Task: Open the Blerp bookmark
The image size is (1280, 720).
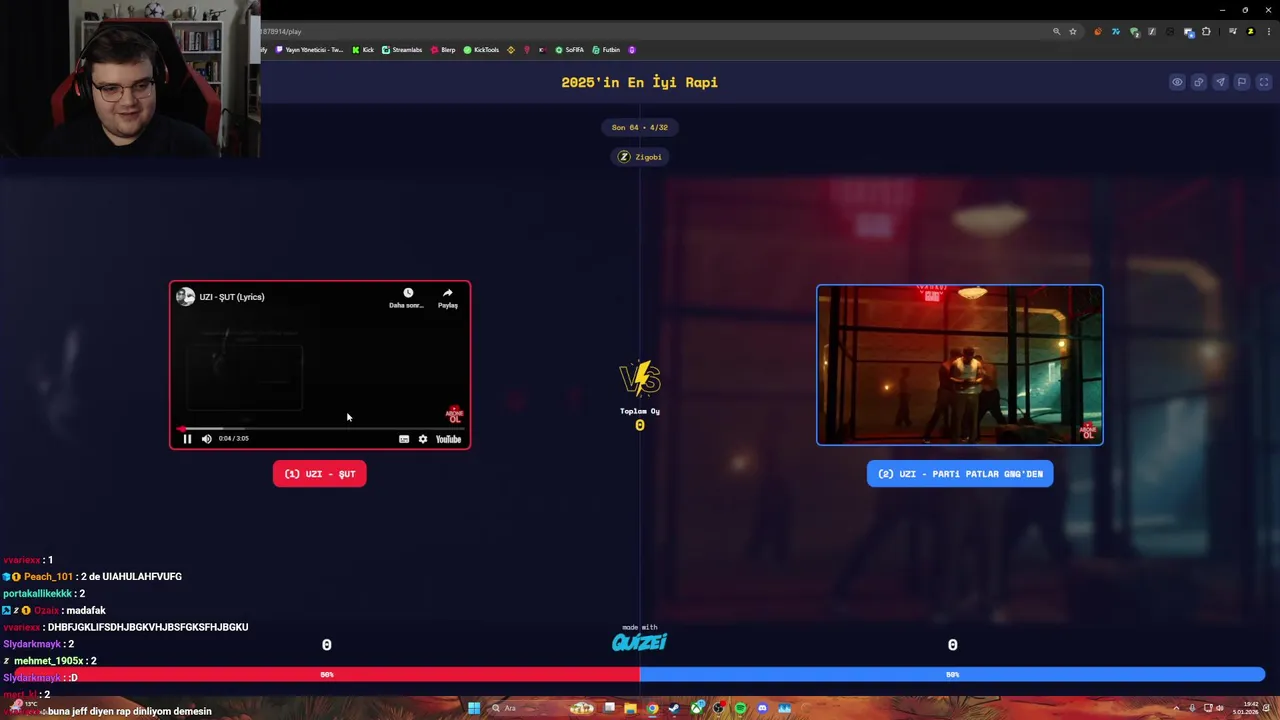Action: click(x=443, y=50)
